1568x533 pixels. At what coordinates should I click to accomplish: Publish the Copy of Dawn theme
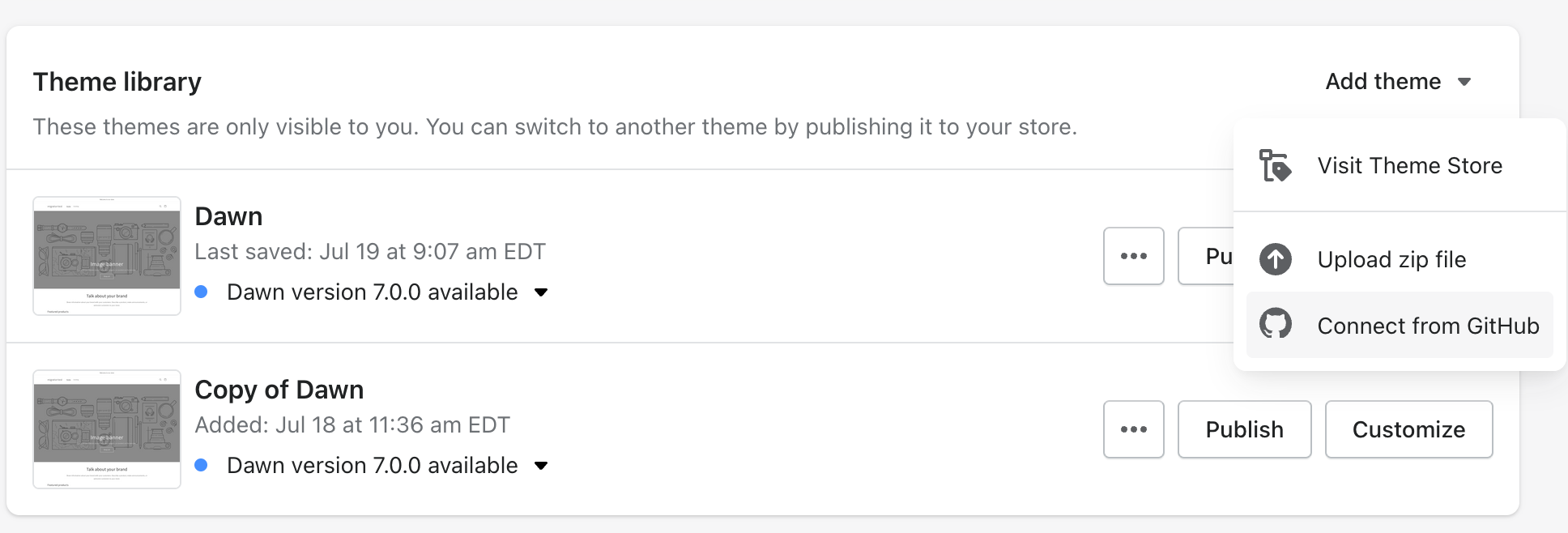pos(1244,429)
